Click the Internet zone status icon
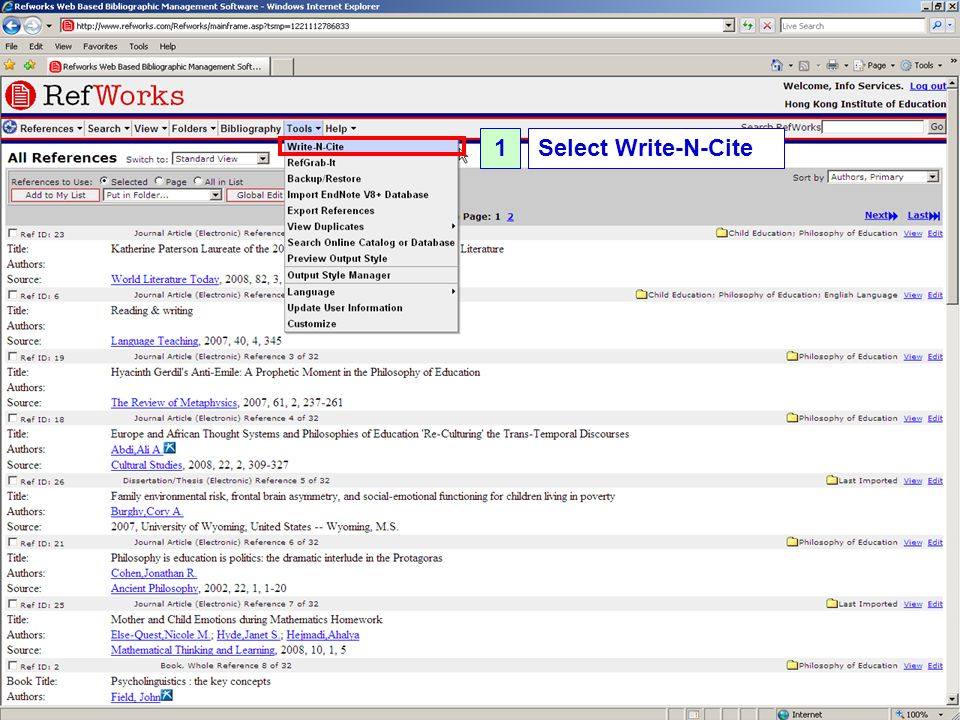 pos(783,714)
